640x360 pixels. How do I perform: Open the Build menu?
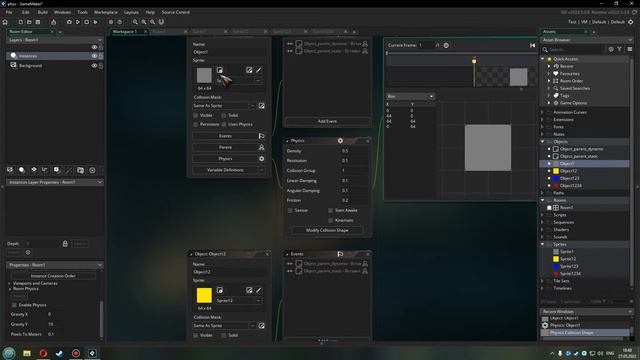(42, 12)
